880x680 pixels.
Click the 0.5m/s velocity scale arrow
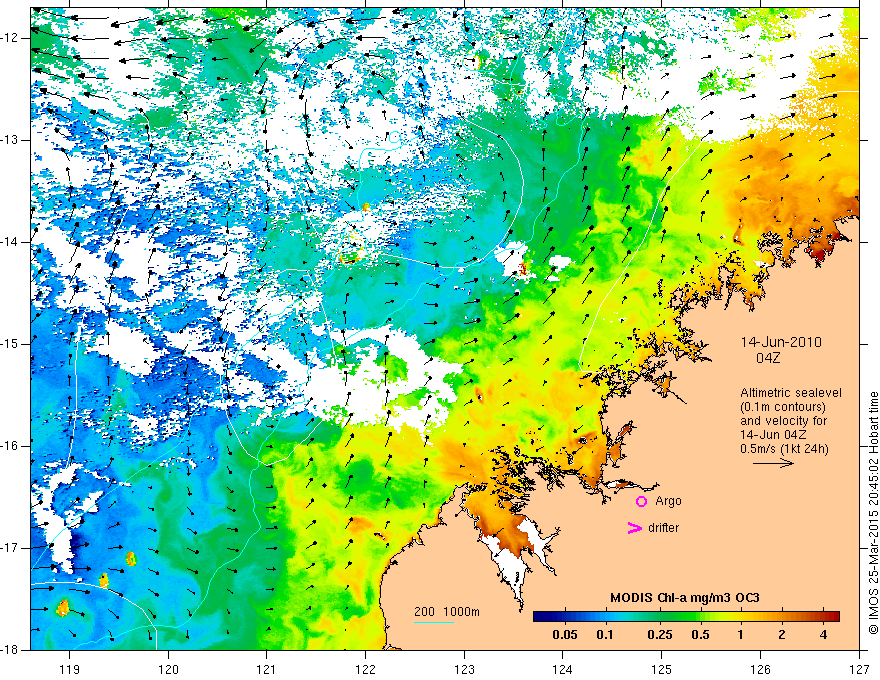[x=773, y=463]
